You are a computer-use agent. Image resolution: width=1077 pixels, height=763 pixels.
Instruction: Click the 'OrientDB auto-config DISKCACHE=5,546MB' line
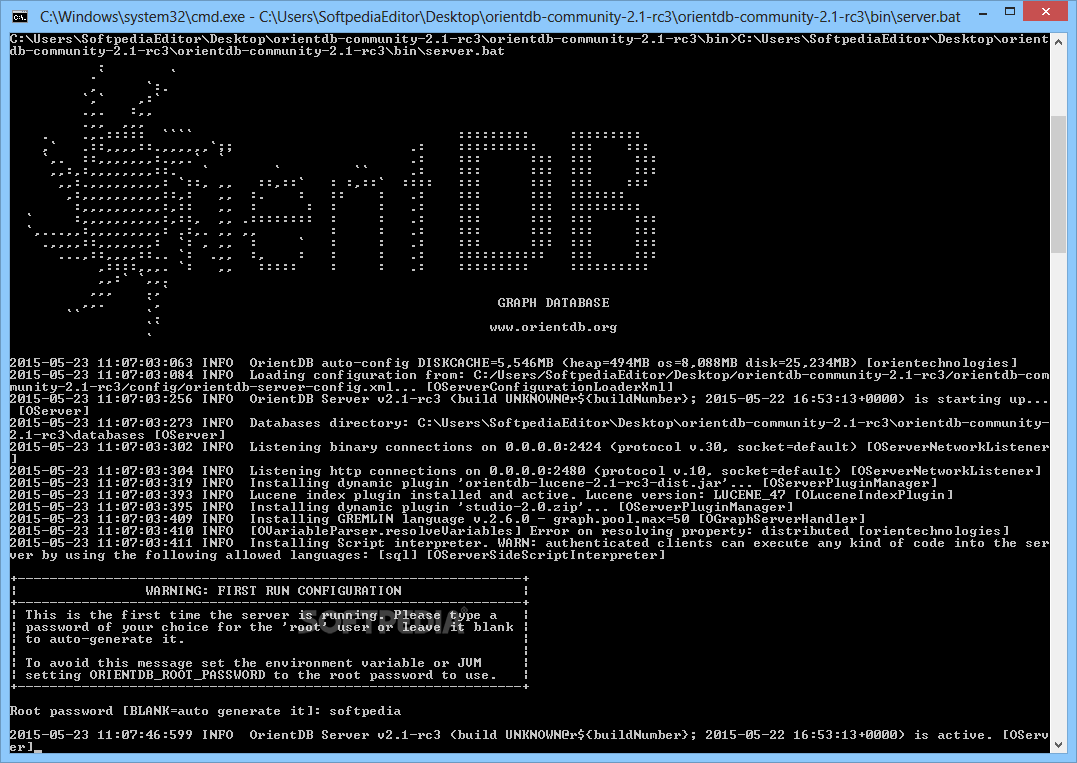(513, 363)
